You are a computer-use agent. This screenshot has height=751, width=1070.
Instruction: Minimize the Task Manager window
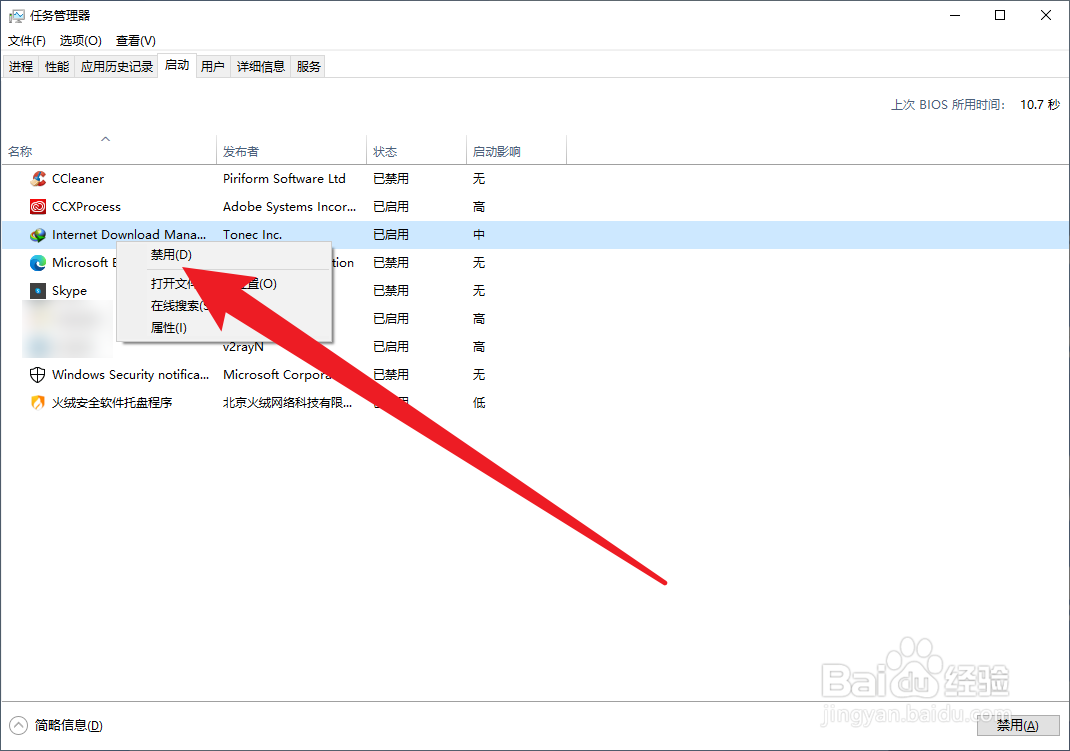(955, 15)
